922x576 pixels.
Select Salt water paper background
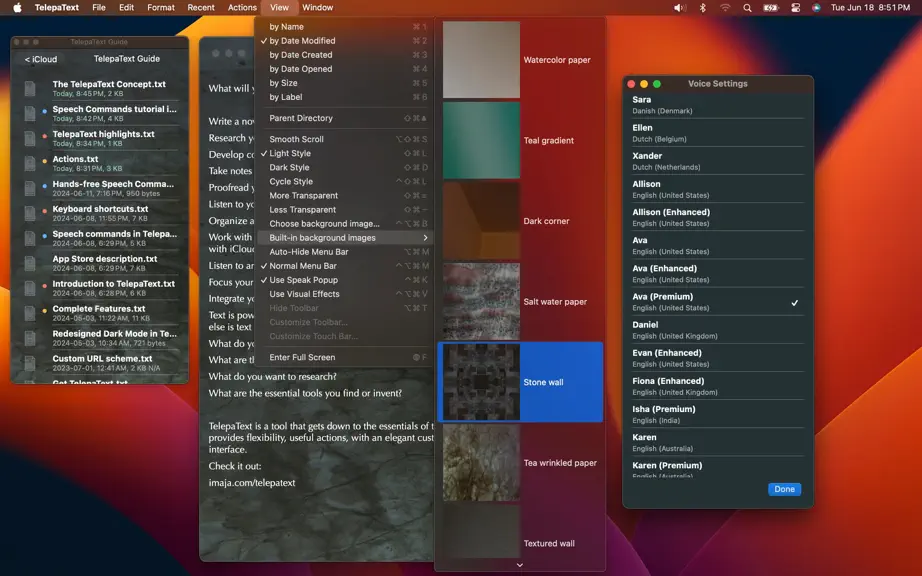coord(481,302)
